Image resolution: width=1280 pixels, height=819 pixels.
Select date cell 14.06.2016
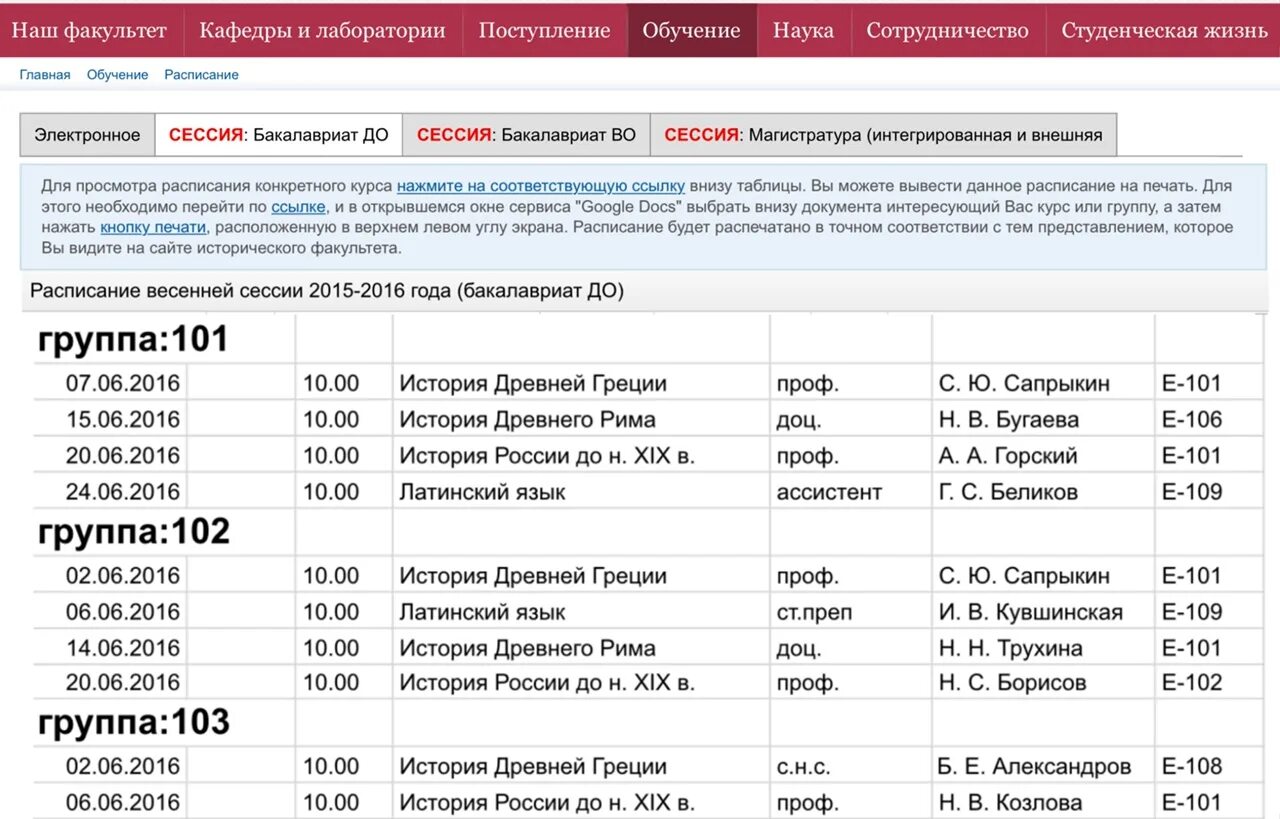click(123, 648)
